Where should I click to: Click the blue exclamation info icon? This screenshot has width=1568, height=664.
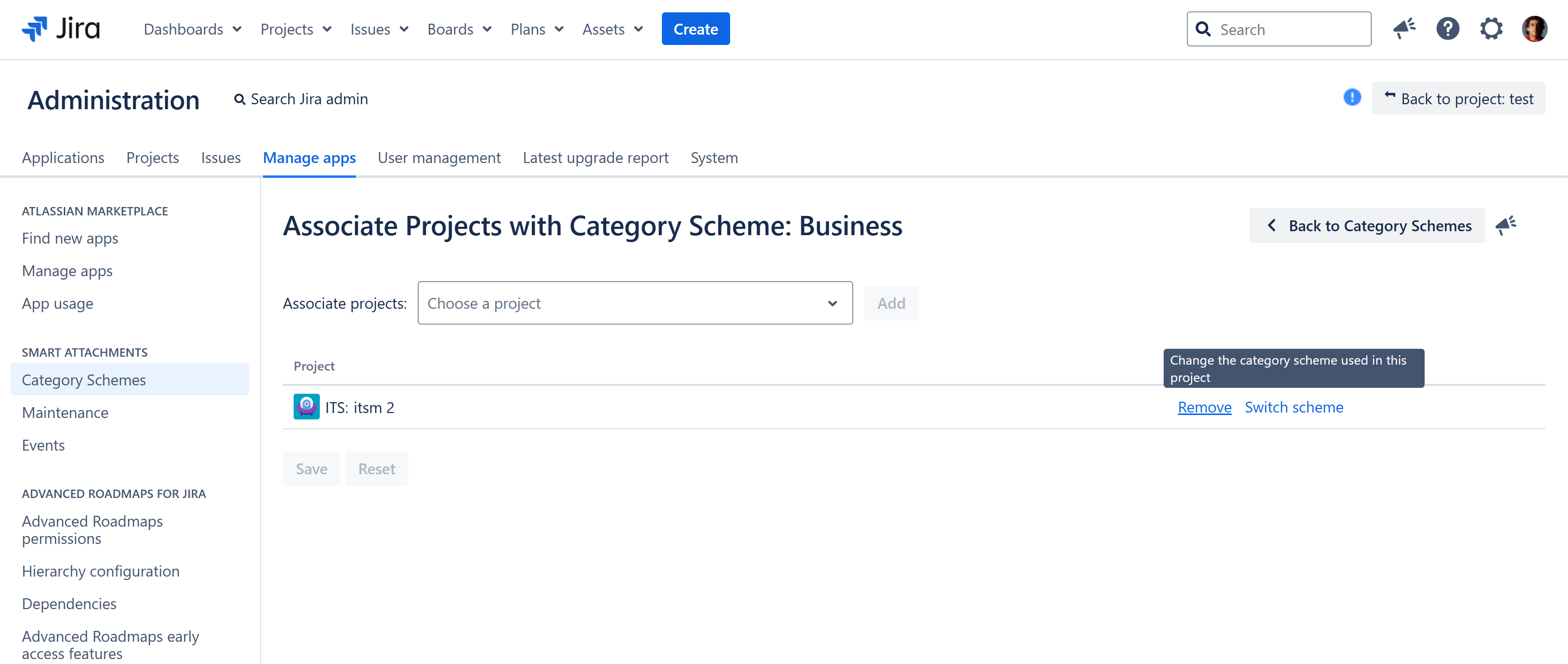click(x=1352, y=97)
